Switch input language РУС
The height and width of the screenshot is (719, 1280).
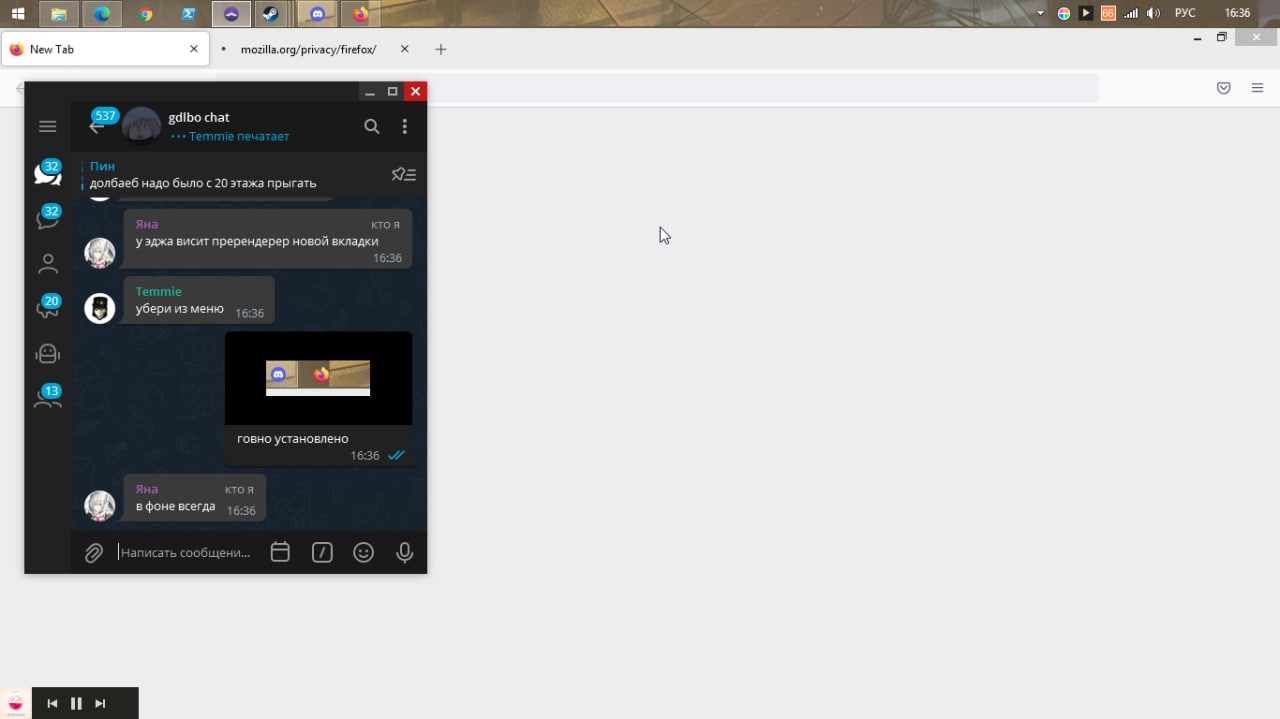tap(1185, 13)
